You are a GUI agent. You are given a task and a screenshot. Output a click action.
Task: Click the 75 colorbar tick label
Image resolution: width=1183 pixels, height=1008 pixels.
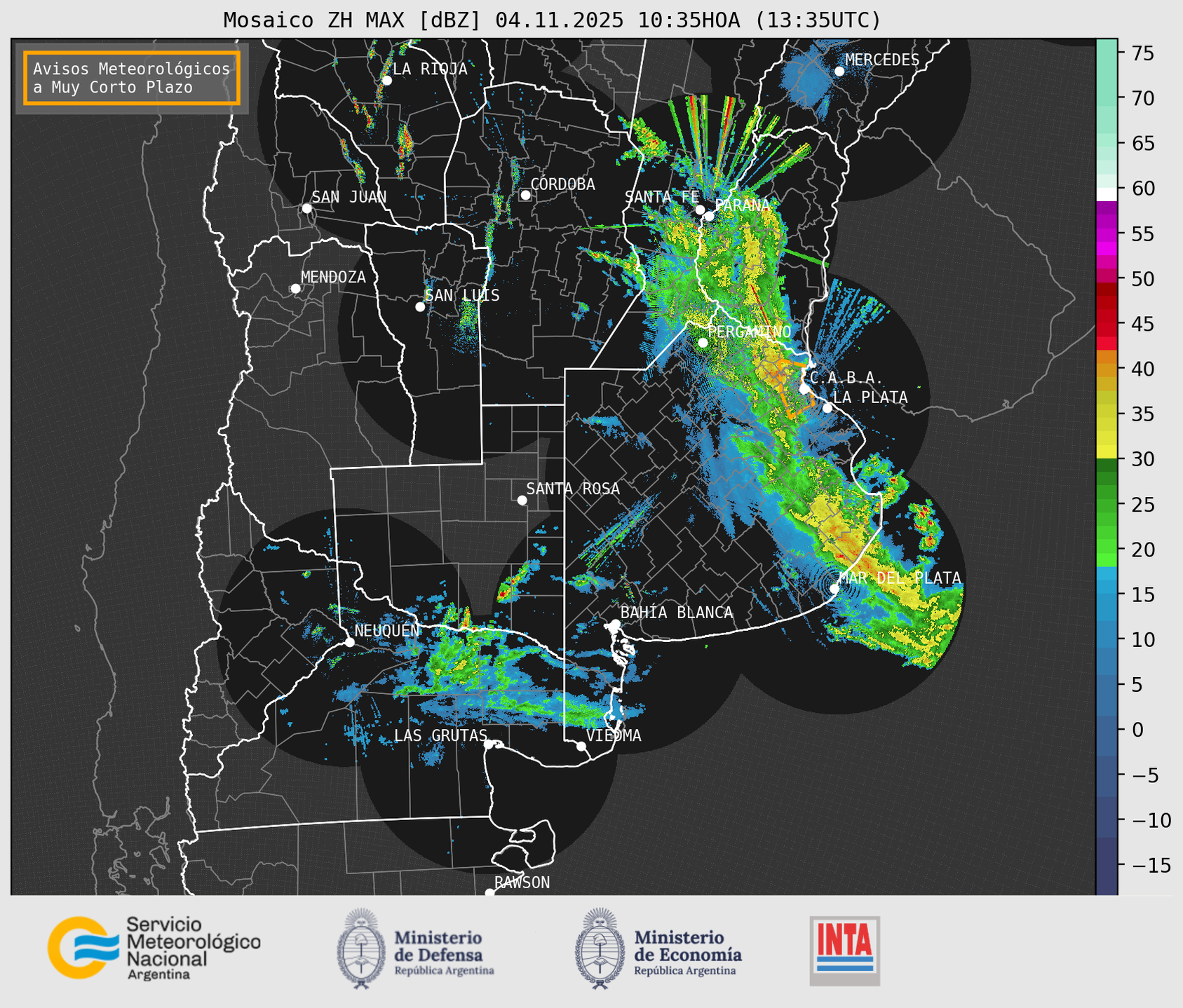1142,53
